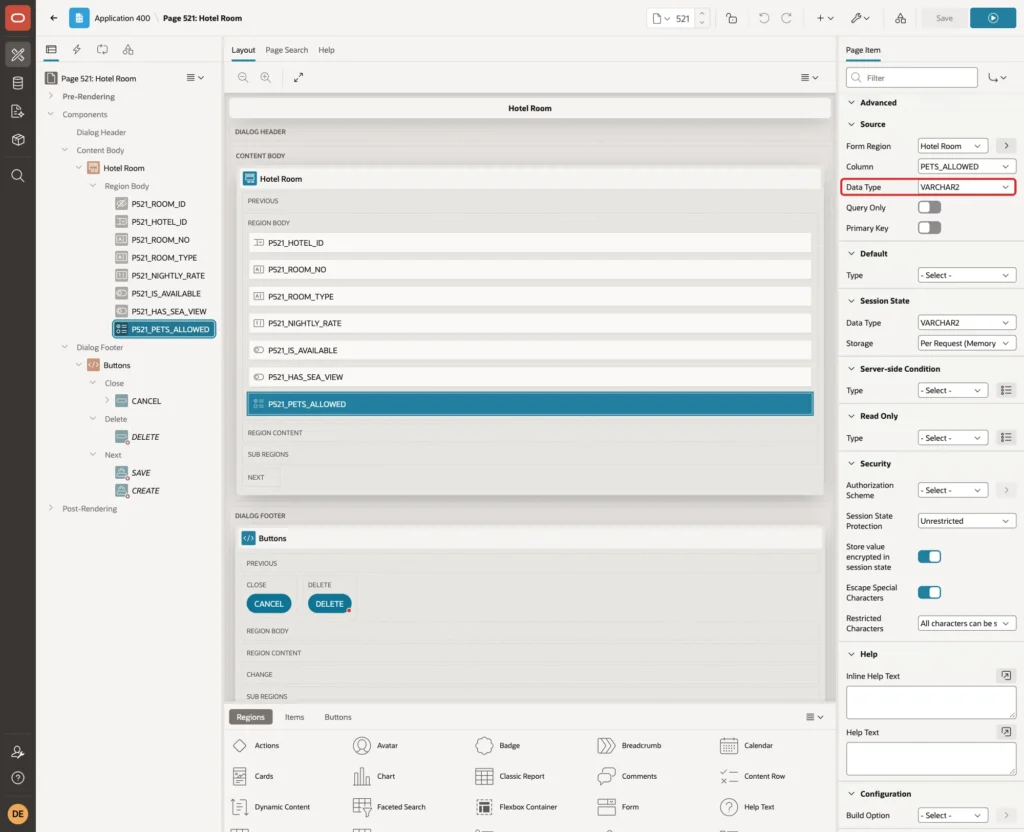Open App Builder from left sidebar
The width and height of the screenshot is (1024, 832).
[x=18, y=55]
